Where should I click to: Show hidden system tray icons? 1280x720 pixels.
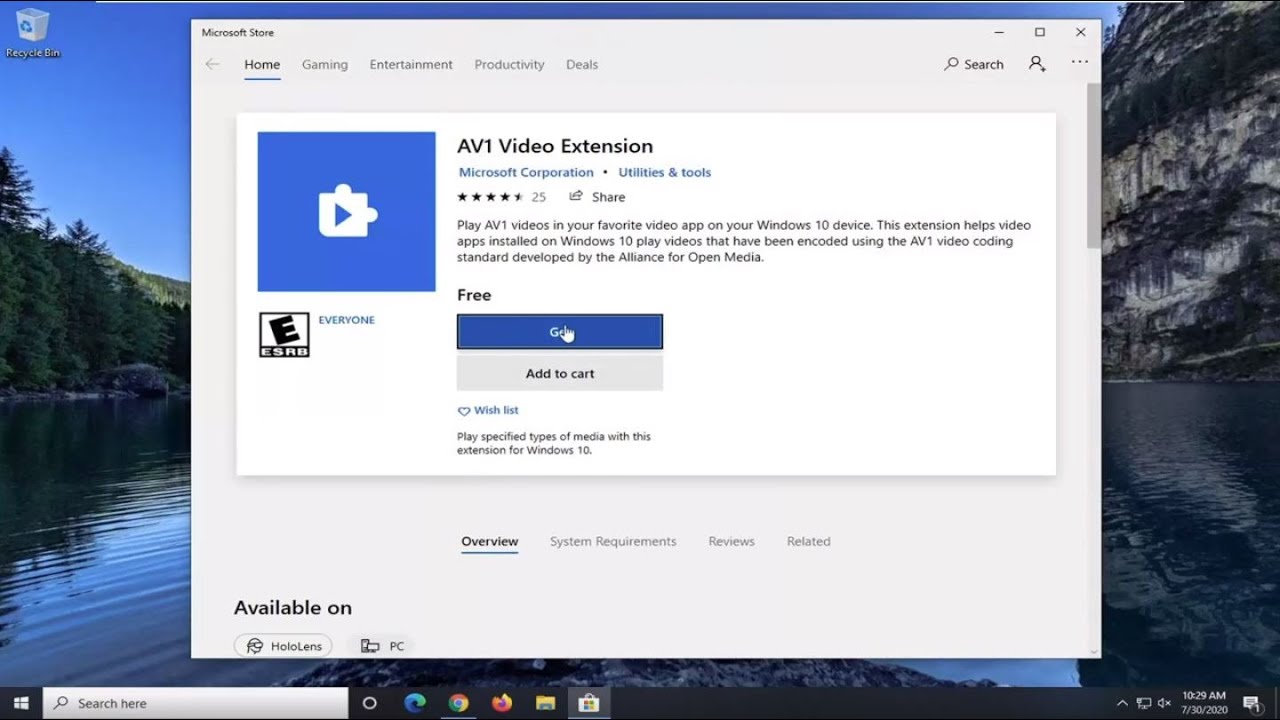tap(1122, 703)
